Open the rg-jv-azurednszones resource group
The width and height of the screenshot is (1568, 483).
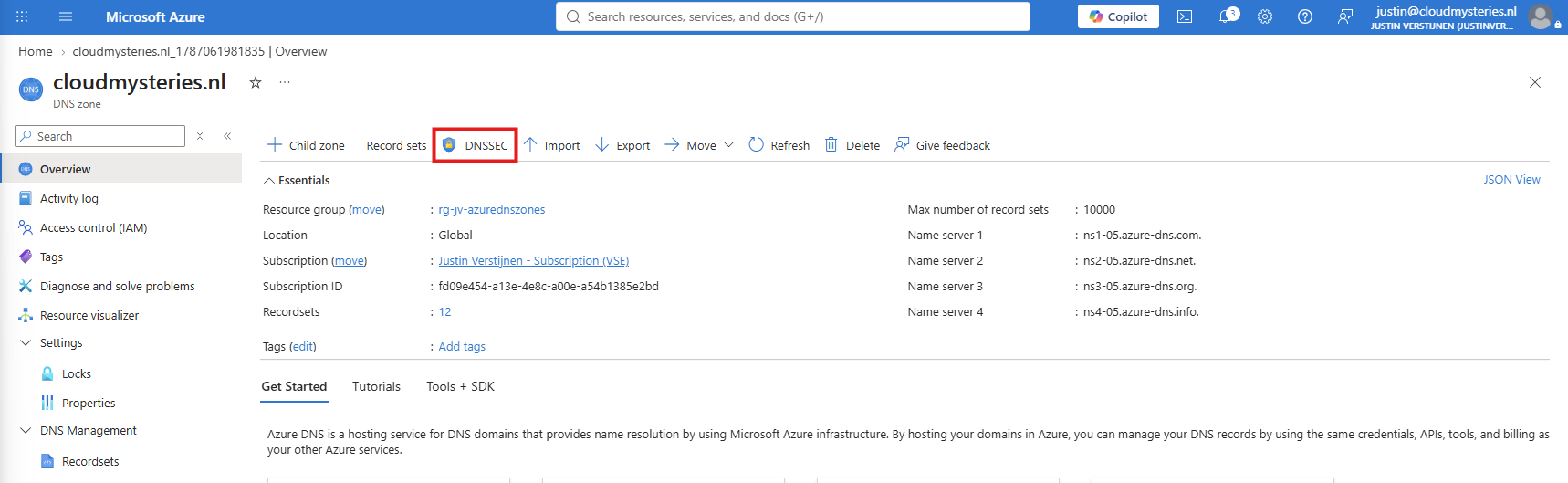pyautogui.click(x=492, y=209)
